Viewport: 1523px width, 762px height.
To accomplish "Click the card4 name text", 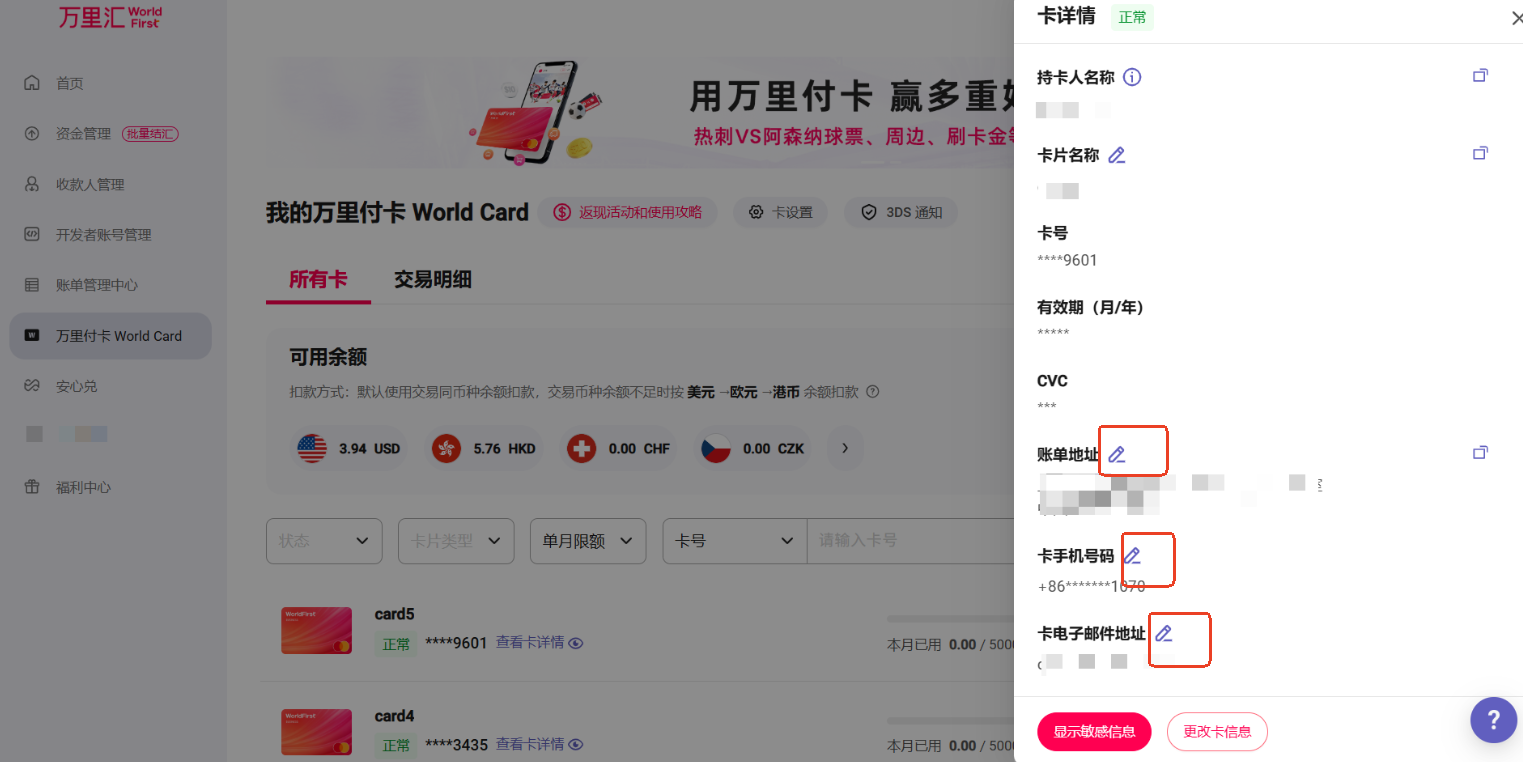I will click(x=394, y=716).
